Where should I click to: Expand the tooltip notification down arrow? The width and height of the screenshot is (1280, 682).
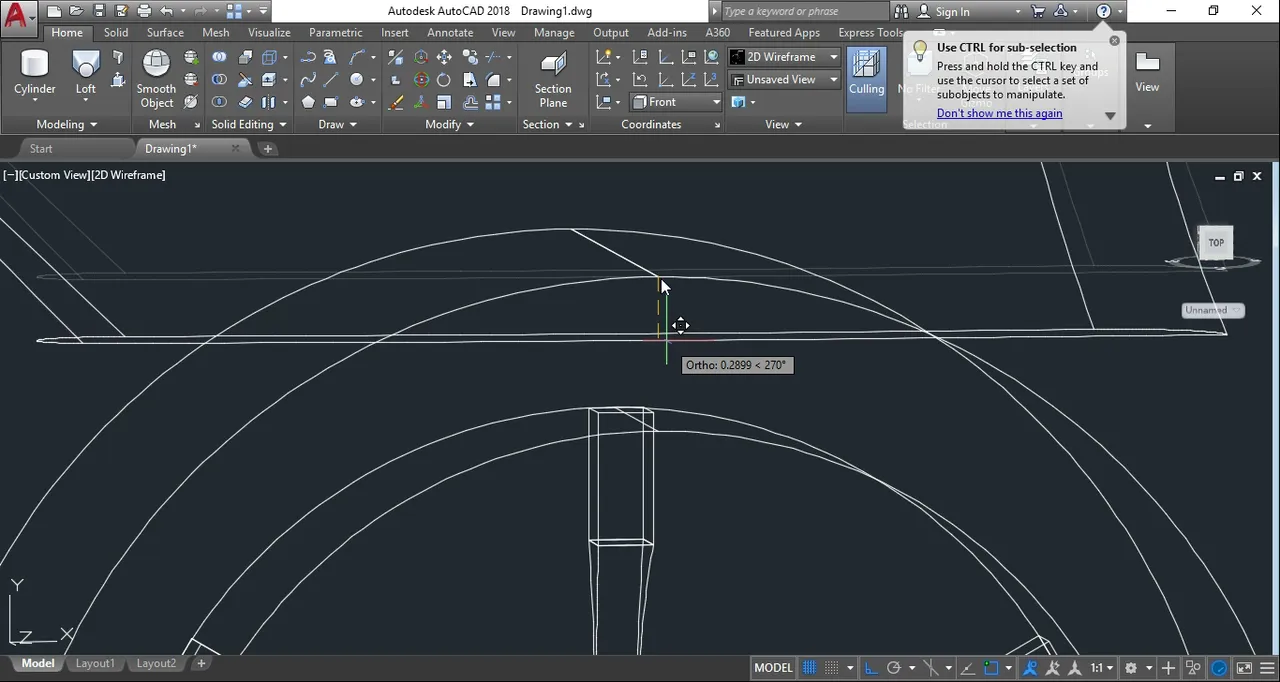1110,115
